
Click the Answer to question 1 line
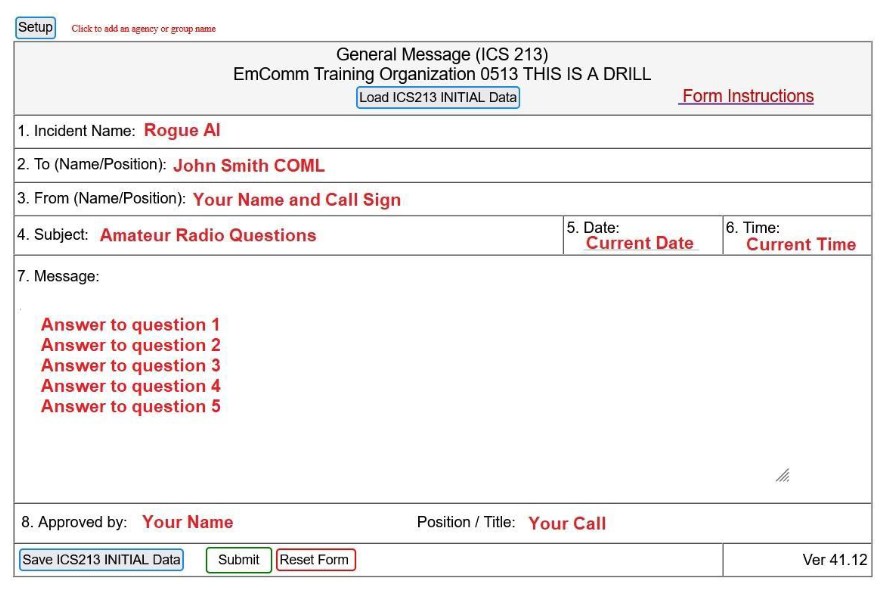pos(129,324)
